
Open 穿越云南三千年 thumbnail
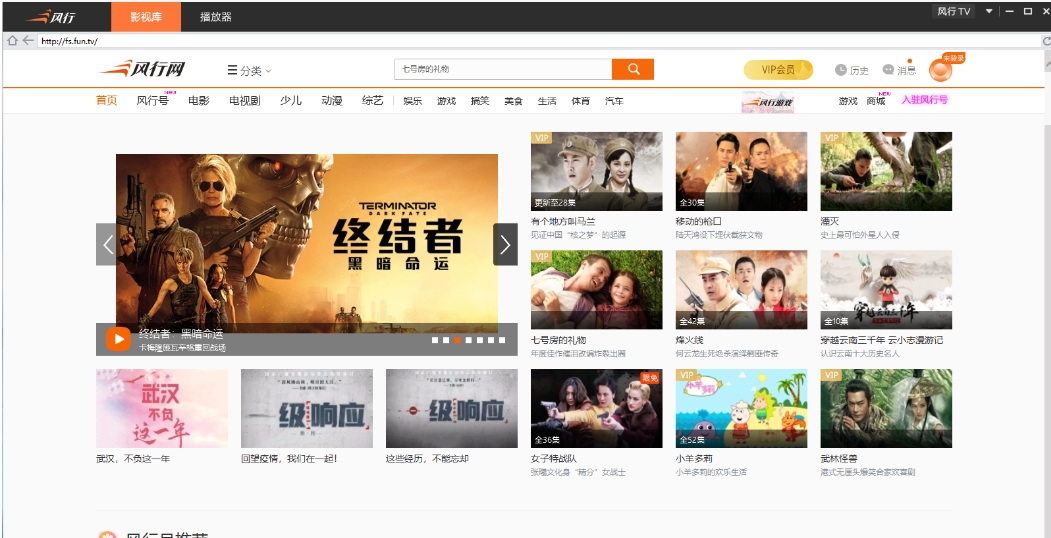point(886,290)
